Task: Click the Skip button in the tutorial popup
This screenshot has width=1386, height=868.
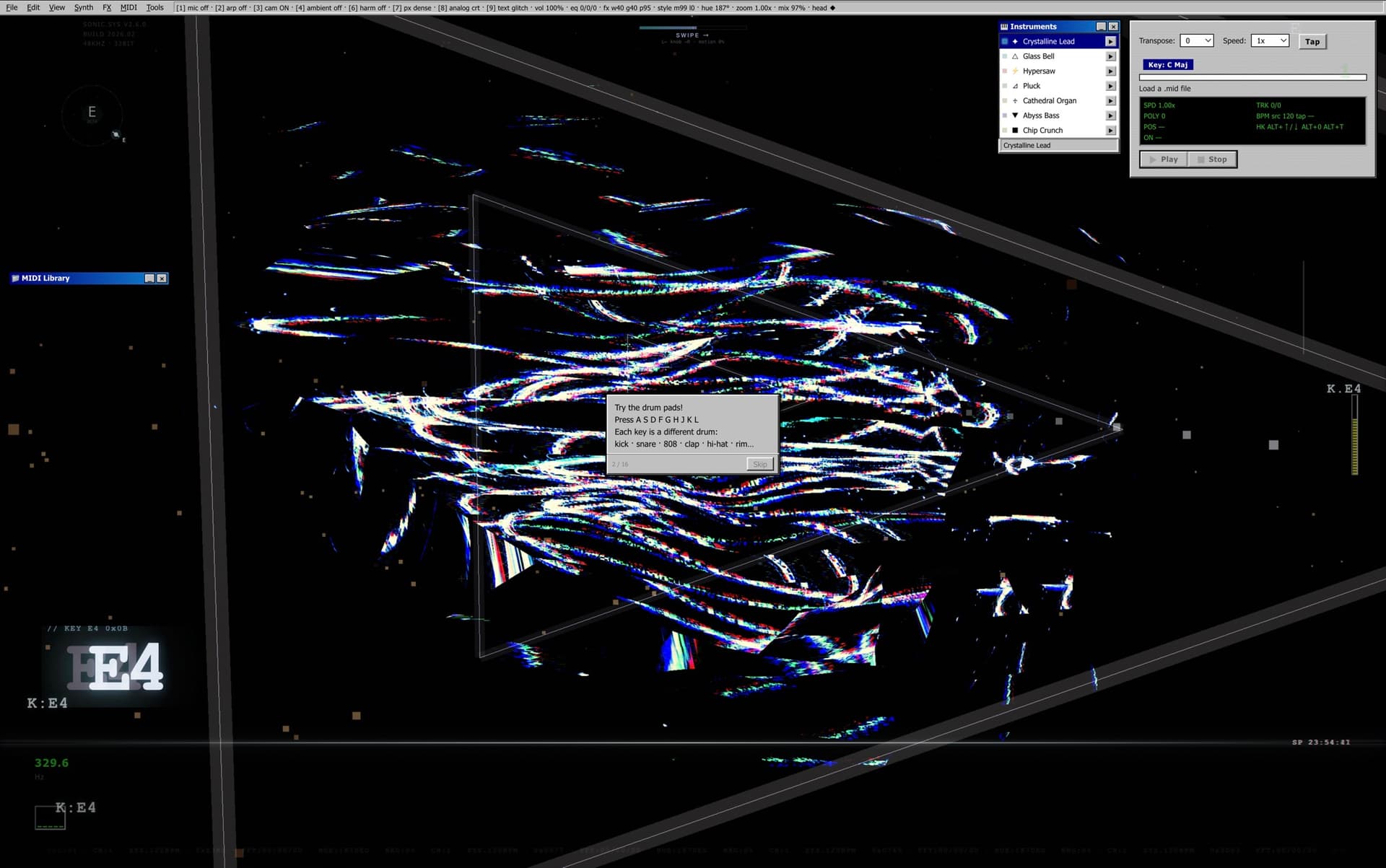Action: pyautogui.click(x=759, y=464)
